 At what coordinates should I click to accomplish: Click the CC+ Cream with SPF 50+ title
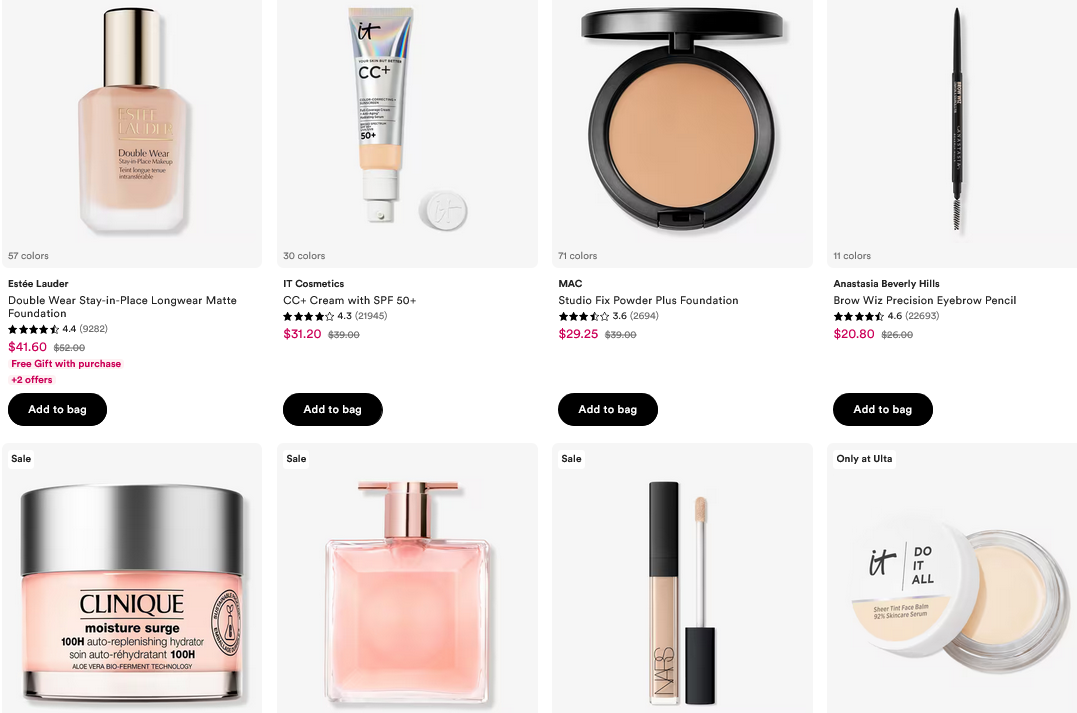pos(350,300)
